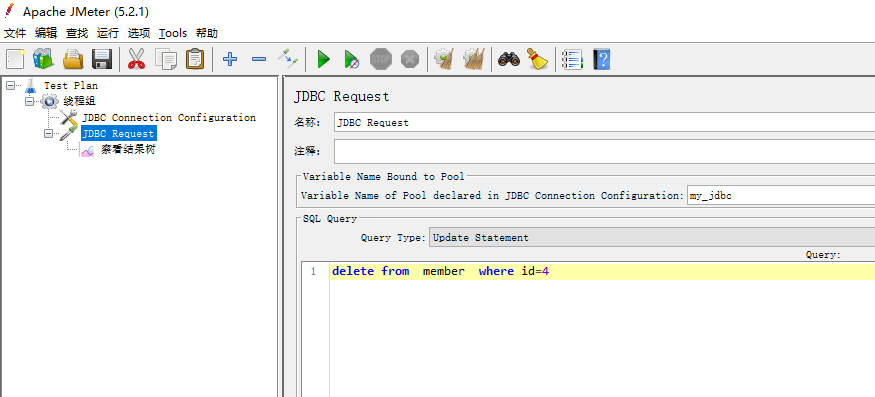The width and height of the screenshot is (875, 397).
Task: Open the 编辑 menu
Action: click(46, 34)
